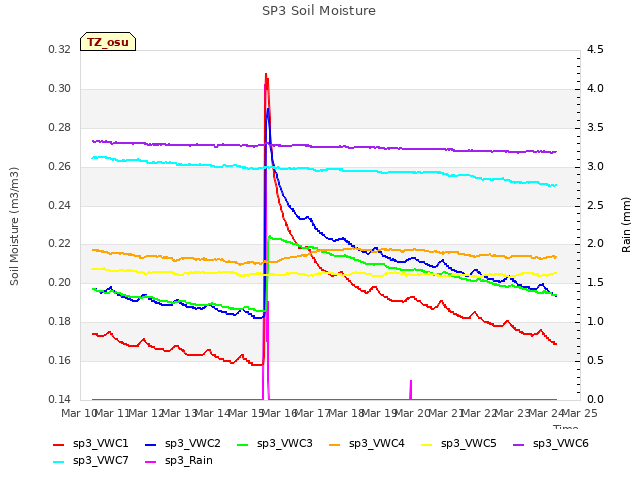The width and height of the screenshot is (640, 480).
Task: Click the Mar 25 x-axis tick label
Action: coord(580,413)
